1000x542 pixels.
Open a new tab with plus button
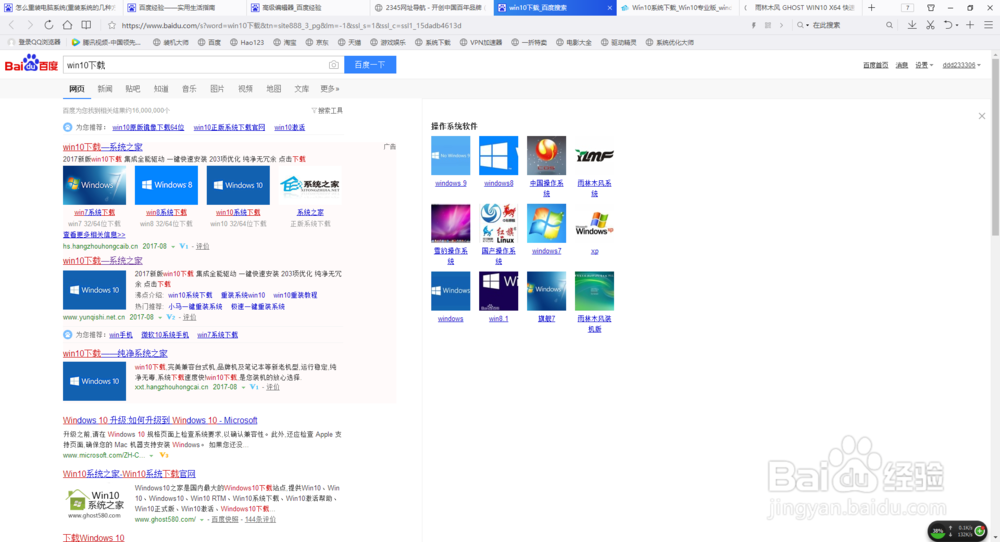pyautogui.click(x=871, y=8)
